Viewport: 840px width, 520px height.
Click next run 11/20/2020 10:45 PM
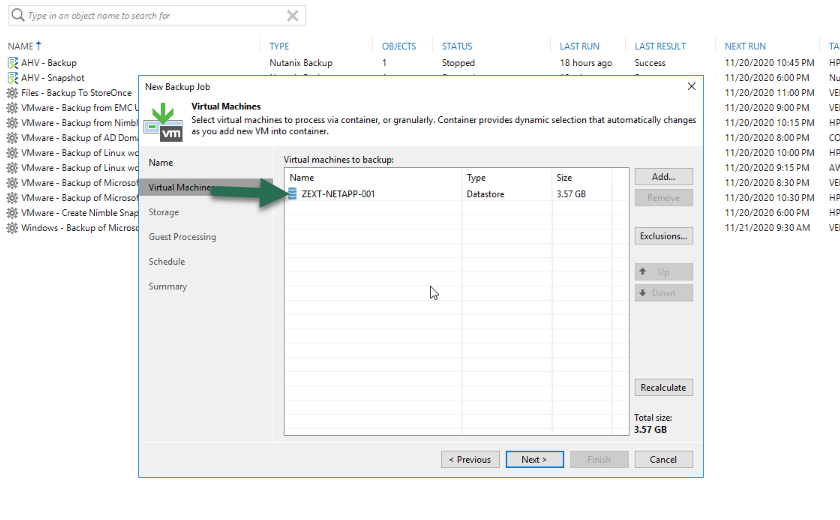(x=769, y=63)
